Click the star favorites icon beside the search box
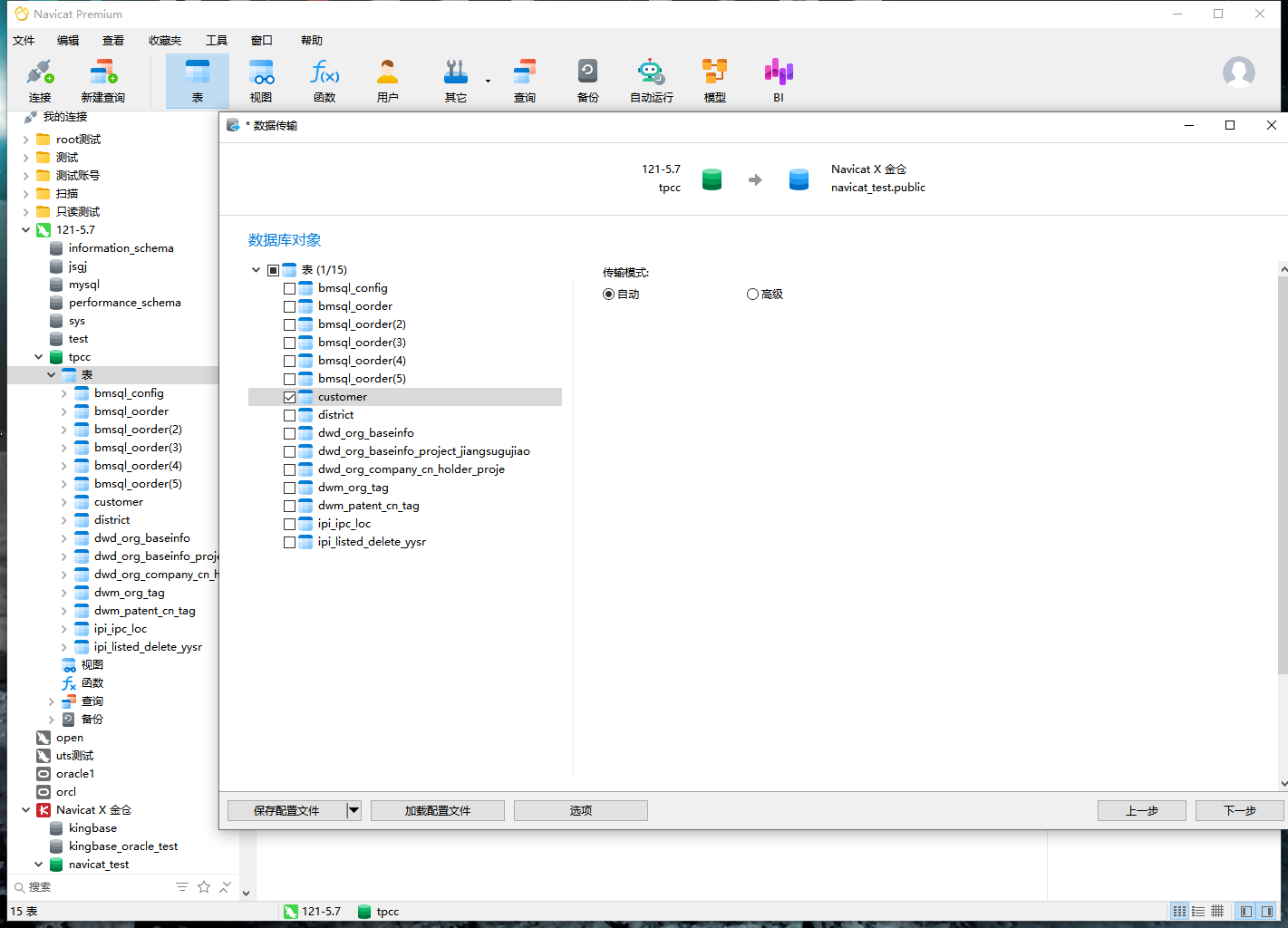This screenshot has width=1288, height=928. [x=204, y=887]
